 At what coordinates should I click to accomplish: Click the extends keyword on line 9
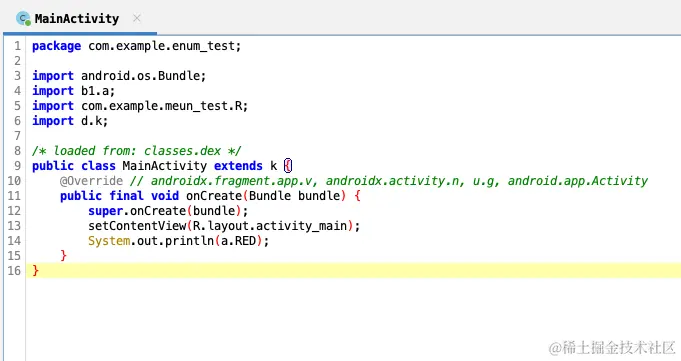pyautogui.click(x=238, y=166)
